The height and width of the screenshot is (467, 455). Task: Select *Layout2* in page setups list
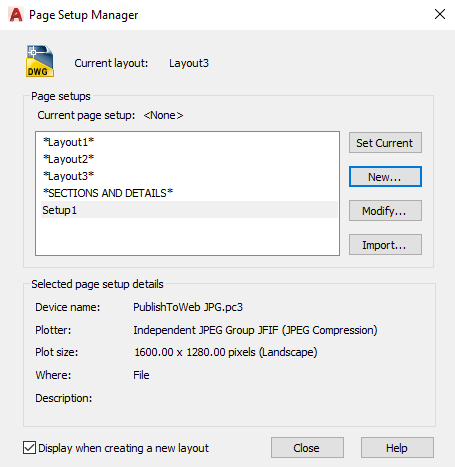pyautogui.click(x=68, y=159)
